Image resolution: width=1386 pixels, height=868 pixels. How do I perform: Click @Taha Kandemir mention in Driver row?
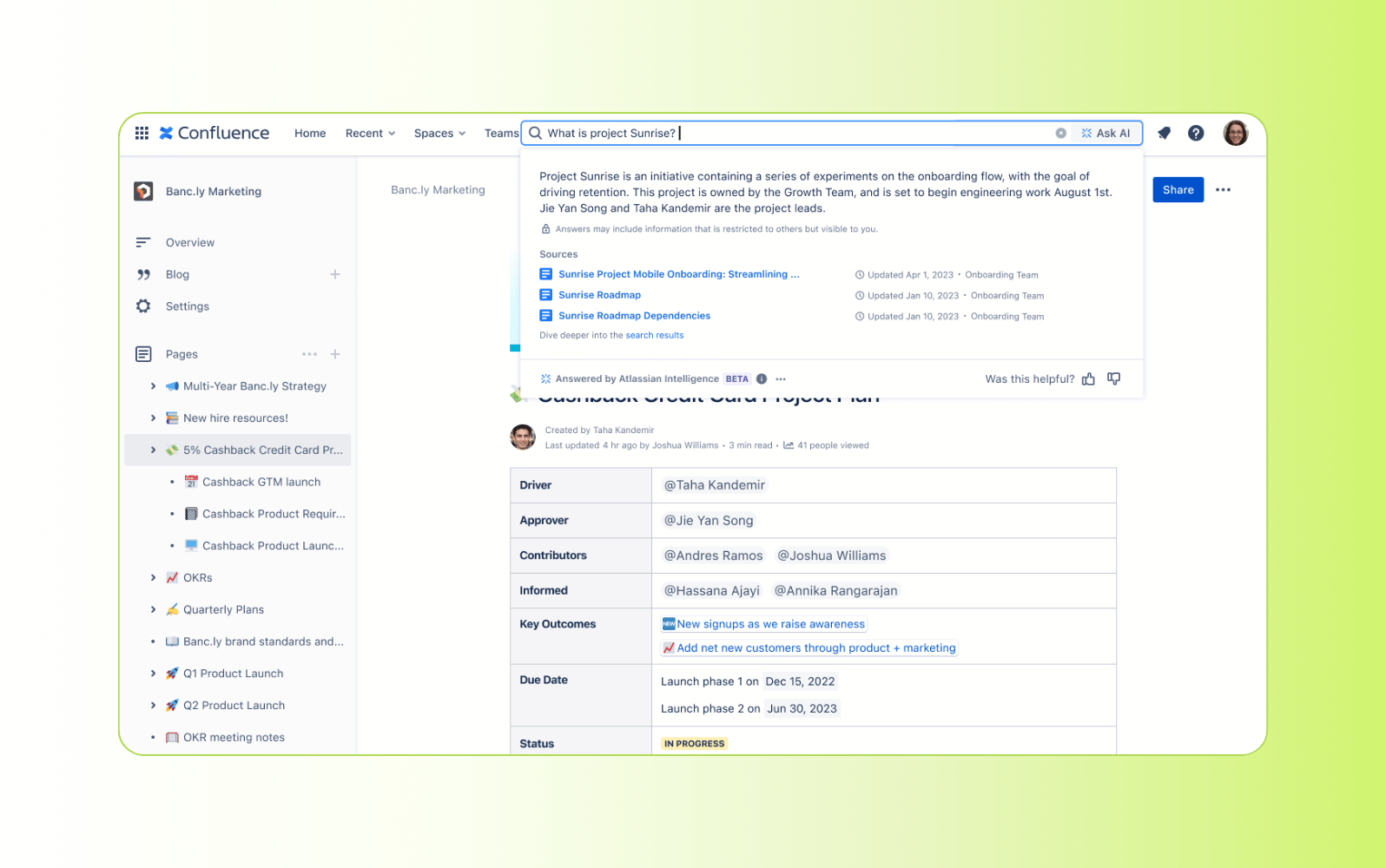click(x=714, y=485)
